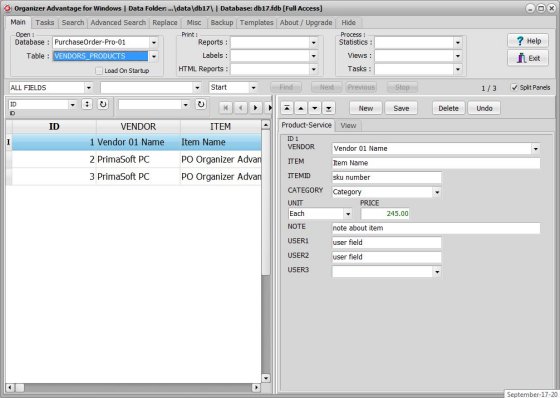The image size is (560, 398).
Task: Switch to the Search tab
Action: 73,23
